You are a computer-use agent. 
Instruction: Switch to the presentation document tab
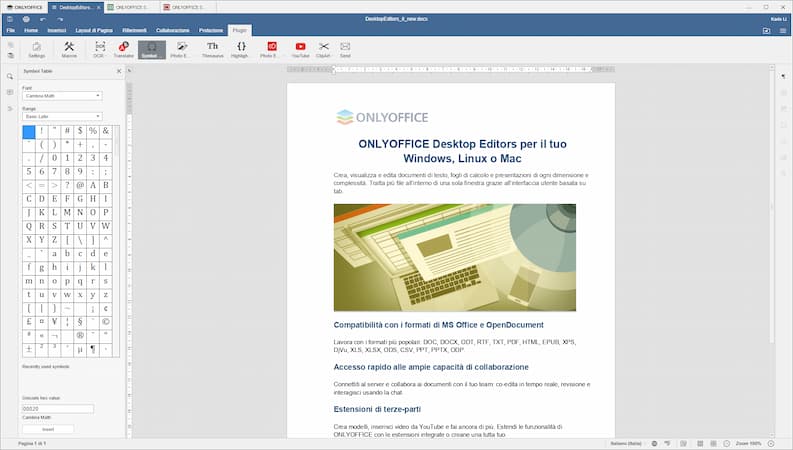pyautogui.click(x=188, y=7)
